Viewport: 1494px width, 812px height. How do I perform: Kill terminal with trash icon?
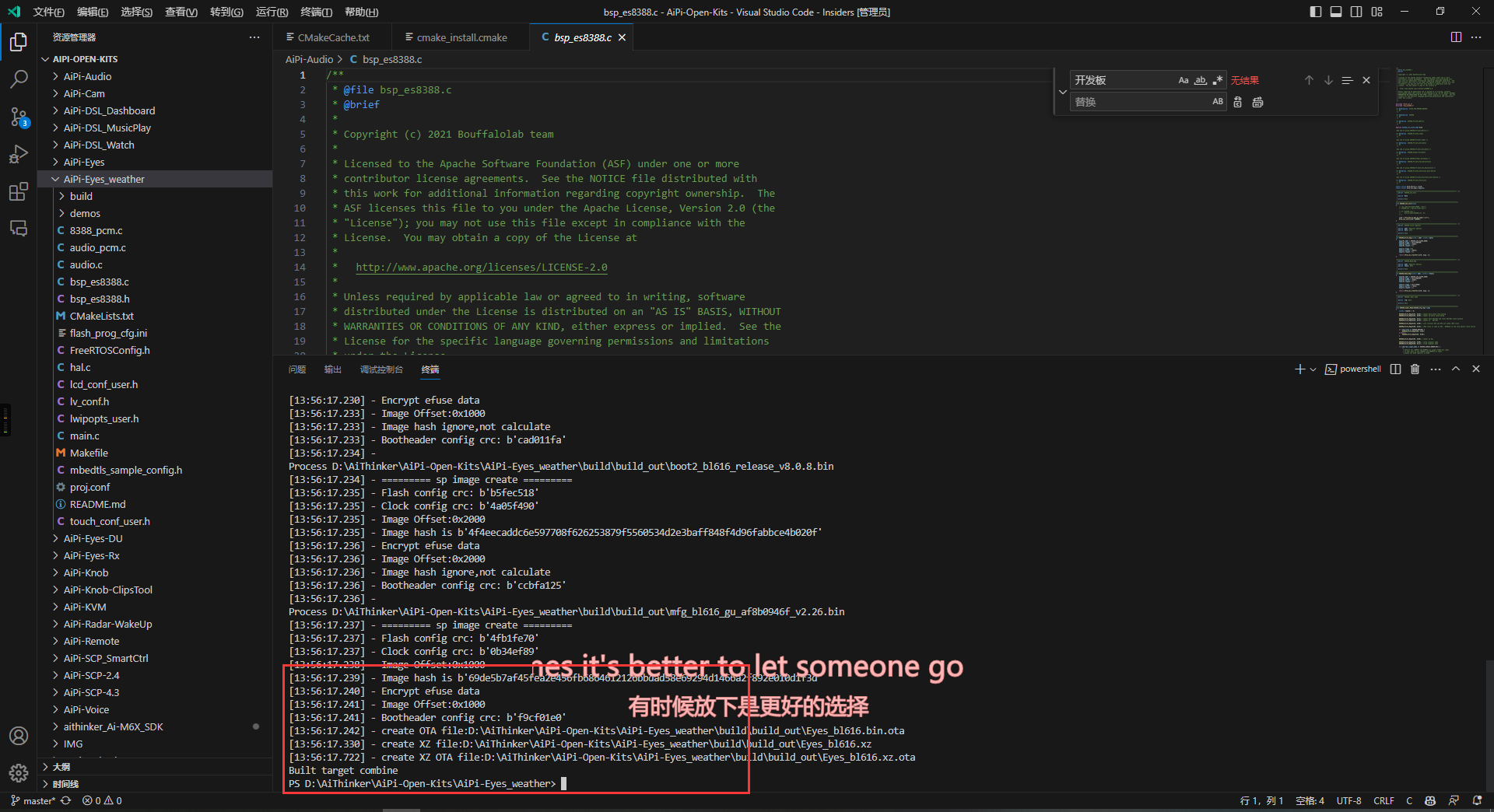[x=1415, y=369]
